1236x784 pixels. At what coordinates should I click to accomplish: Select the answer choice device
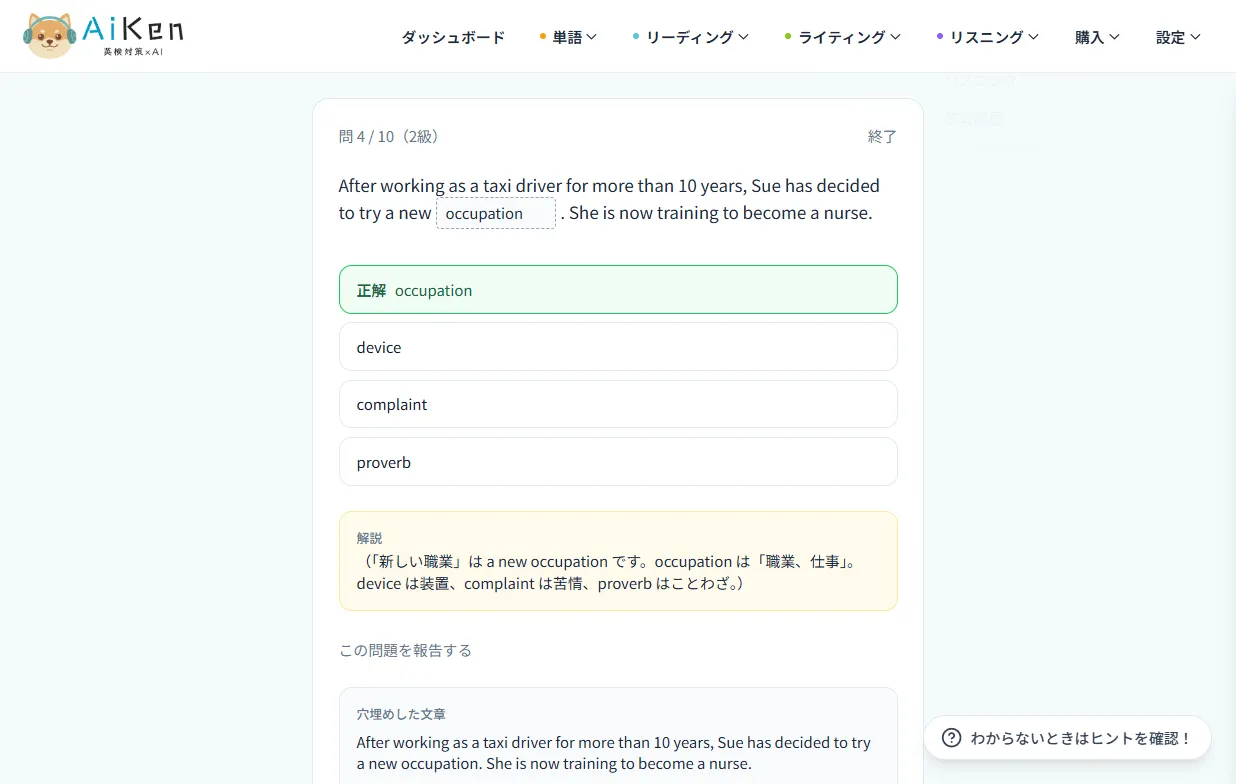pyautogui.click(x=618, y=347)
